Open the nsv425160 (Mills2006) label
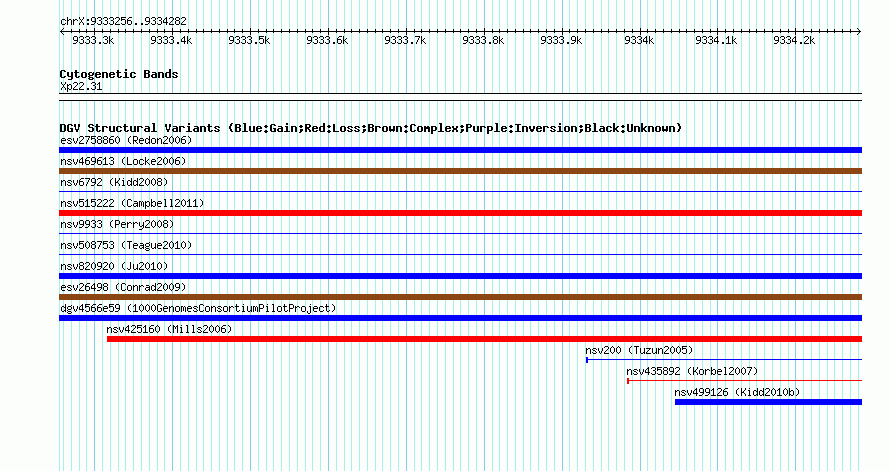 coord(169,329)
